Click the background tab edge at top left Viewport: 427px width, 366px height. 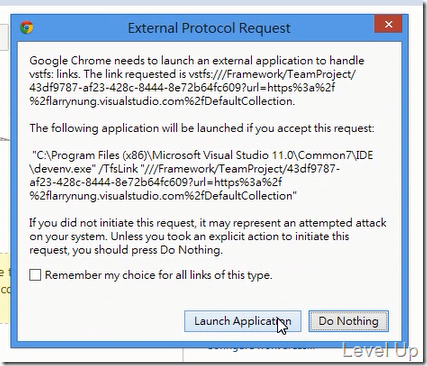point(4,37)
